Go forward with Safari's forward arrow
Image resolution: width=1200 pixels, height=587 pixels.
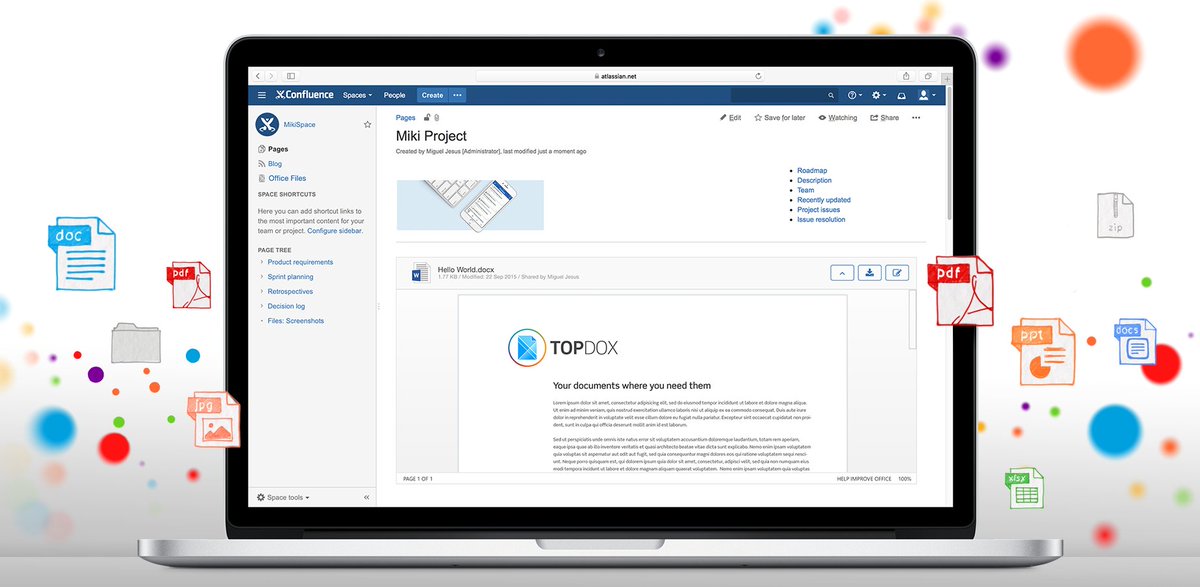(269, 75)
